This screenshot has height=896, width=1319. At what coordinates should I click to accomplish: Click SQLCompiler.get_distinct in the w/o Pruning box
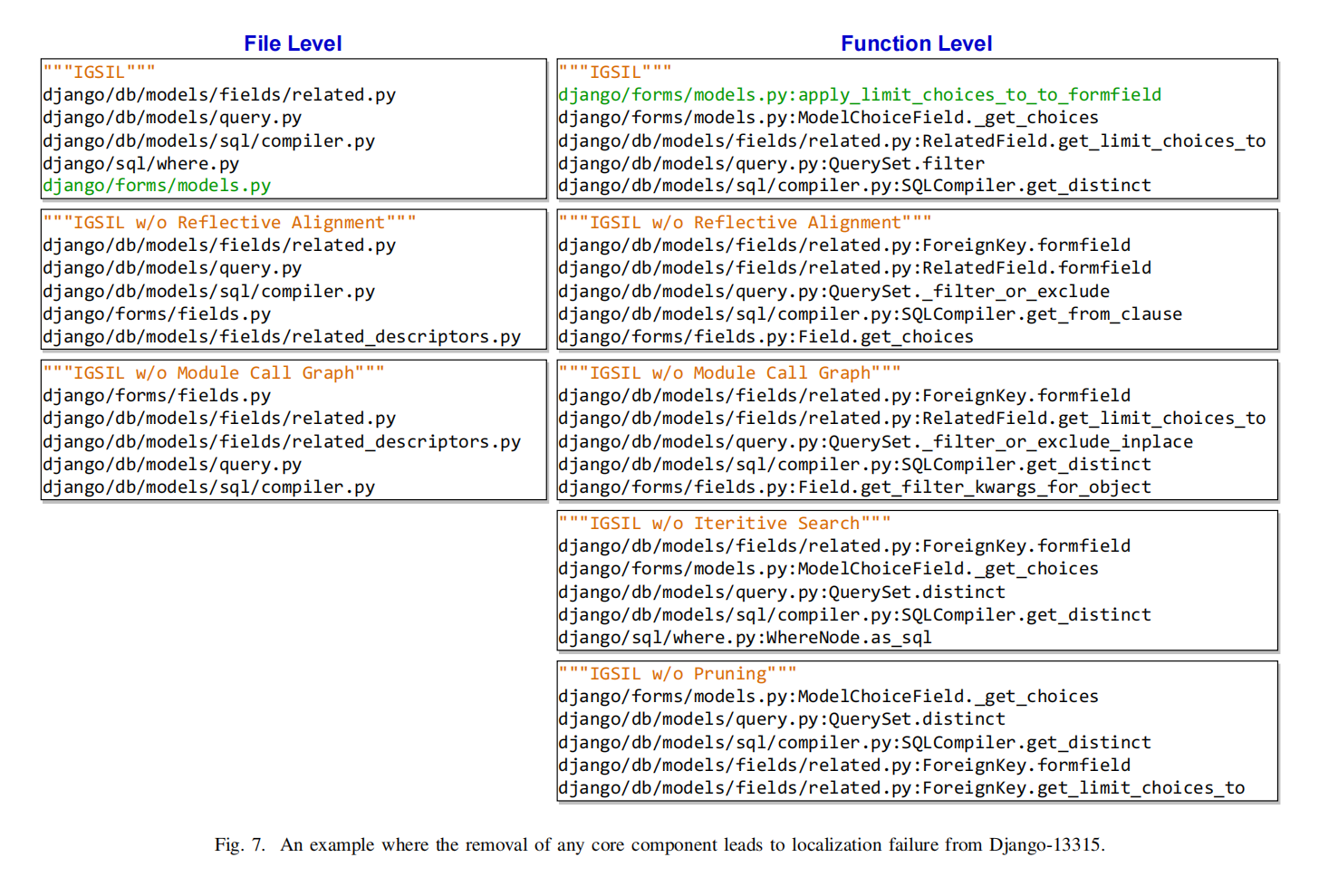tap(855, 743)
